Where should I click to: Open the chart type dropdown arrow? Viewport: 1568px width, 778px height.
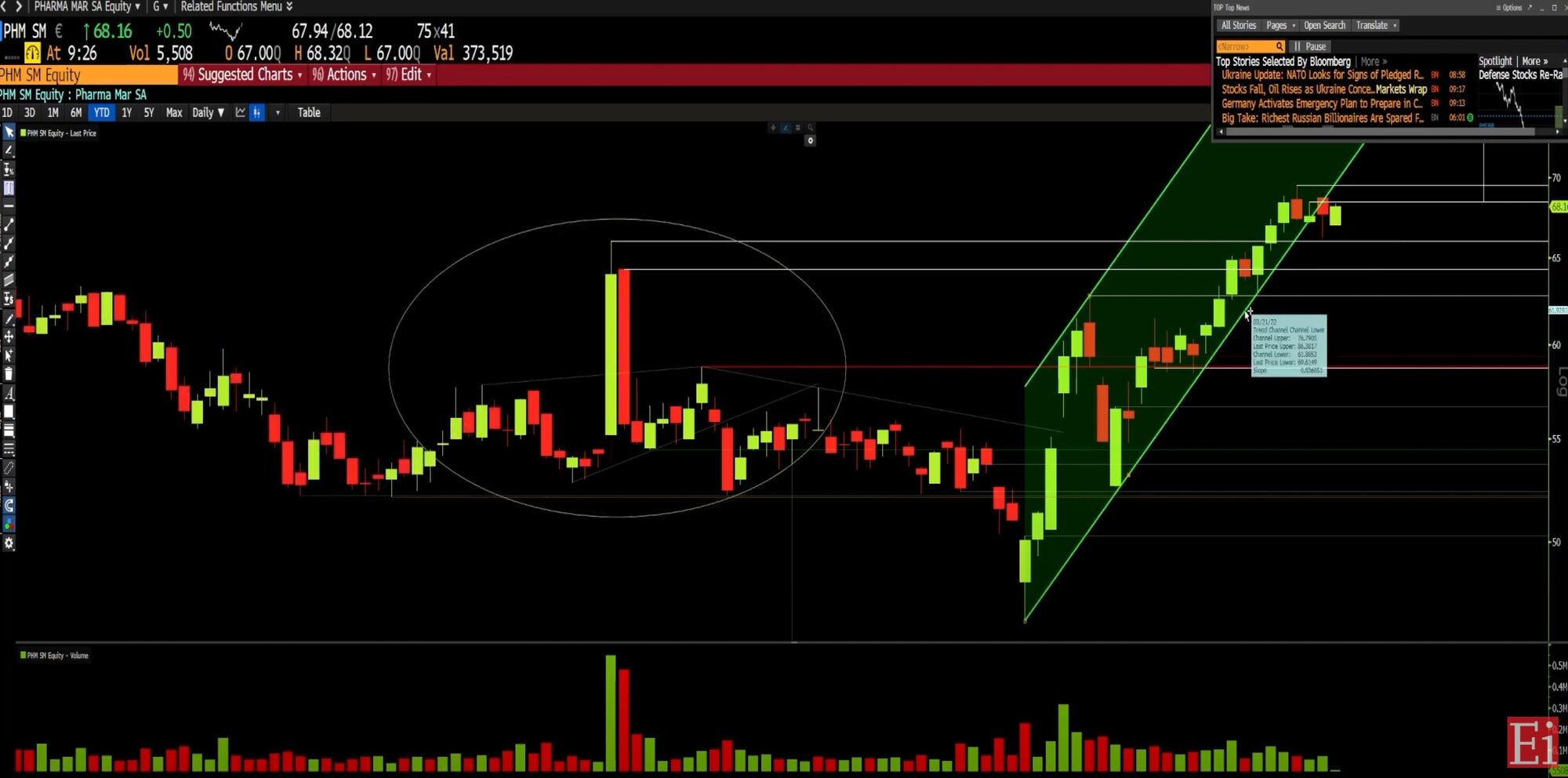pos(278,112)
